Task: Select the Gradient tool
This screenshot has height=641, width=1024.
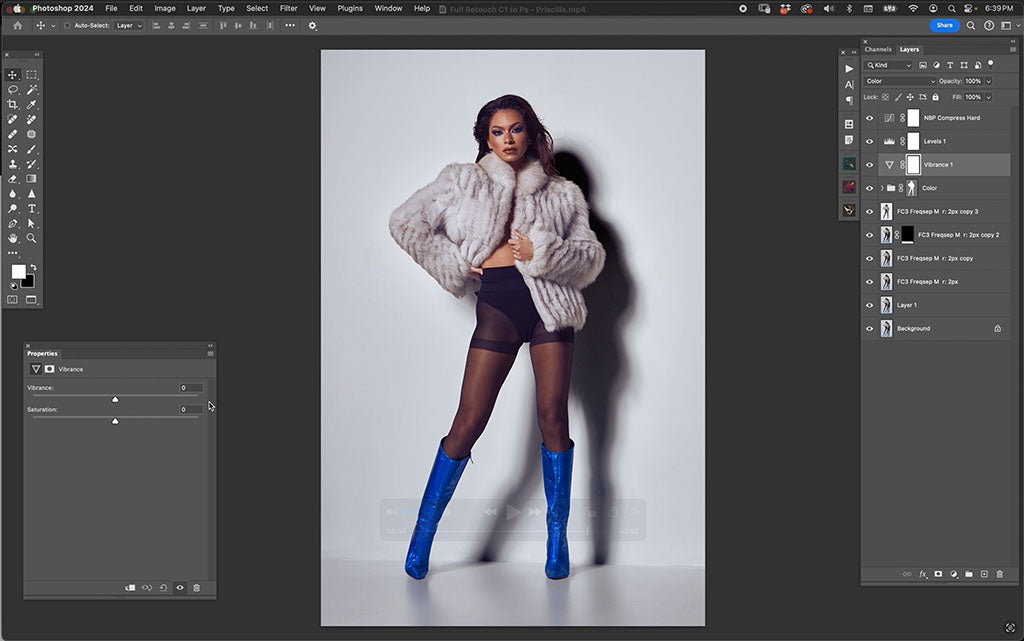Action: click(x=33, y=178)
